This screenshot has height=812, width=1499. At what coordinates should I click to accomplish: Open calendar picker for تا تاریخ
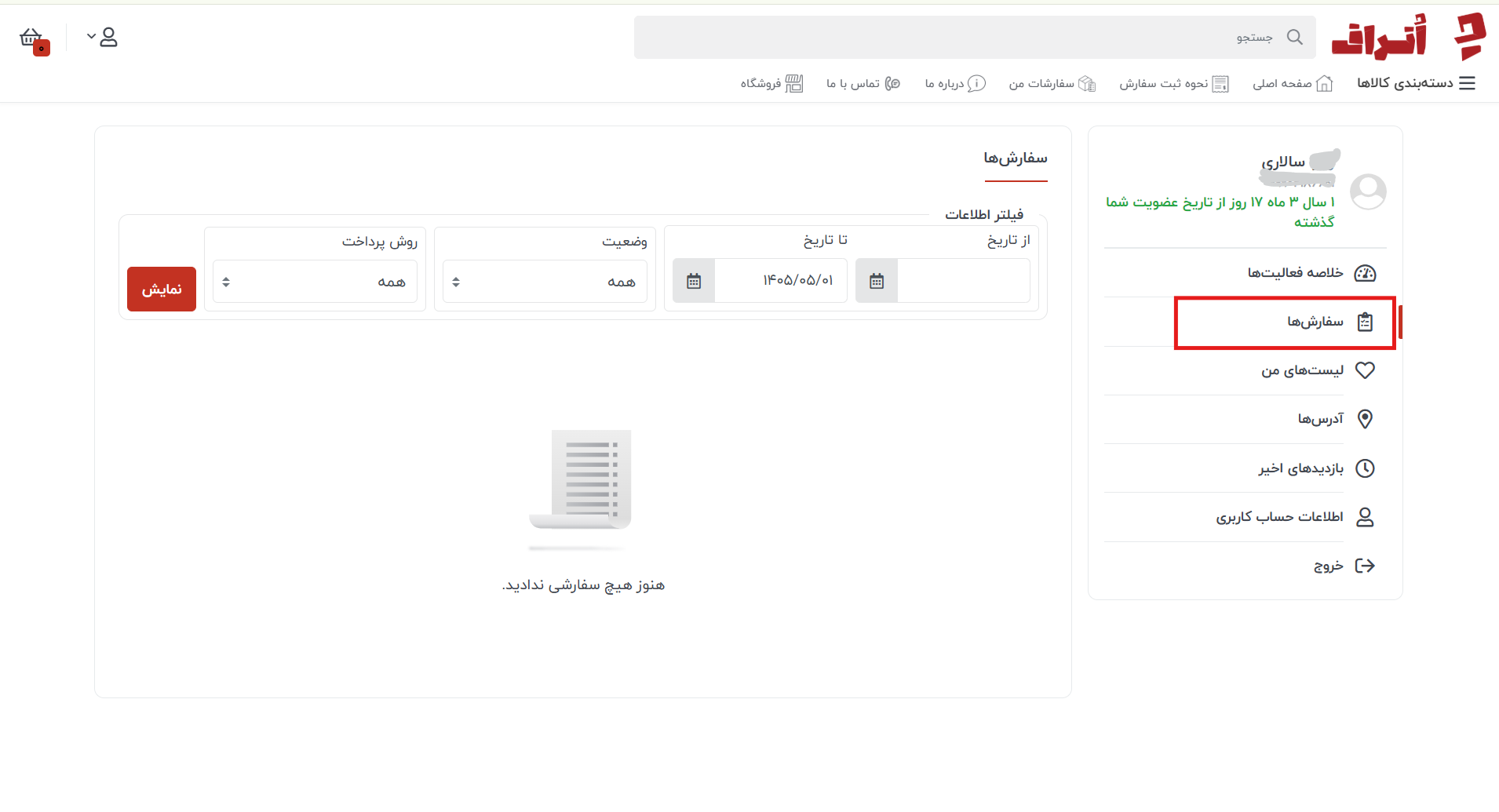point(694,281)
